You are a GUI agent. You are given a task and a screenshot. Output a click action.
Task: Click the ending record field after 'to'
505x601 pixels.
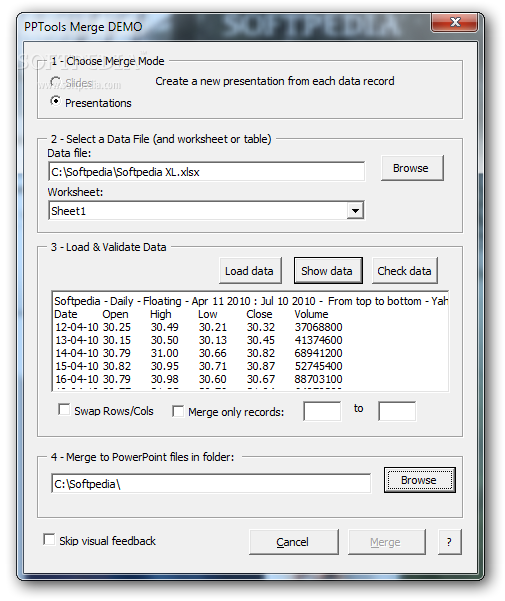tap(397, 411)
